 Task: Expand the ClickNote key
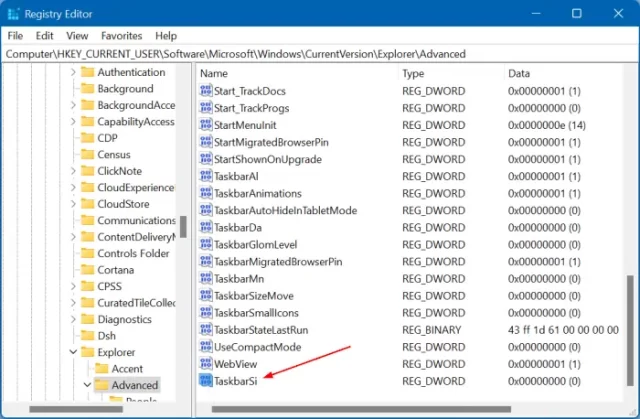(x=73, y=171)
